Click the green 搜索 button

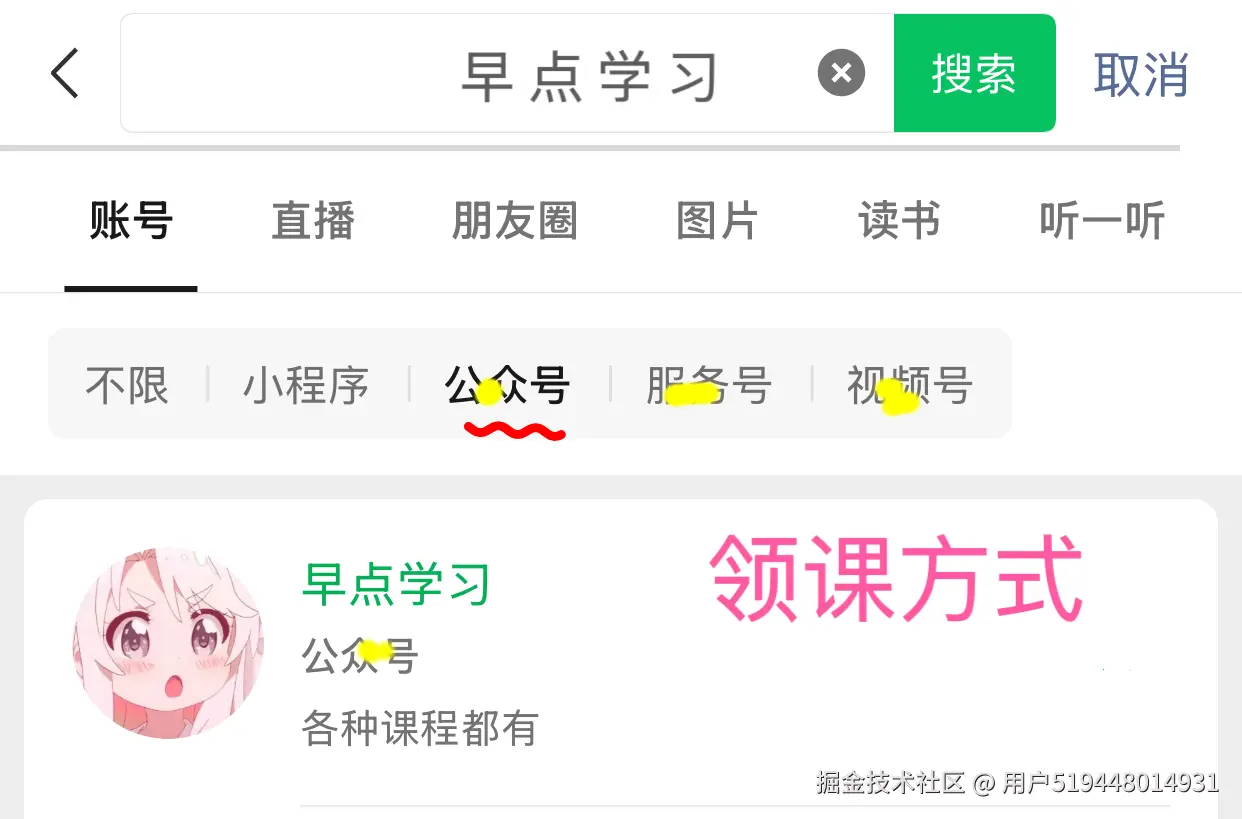974,73
